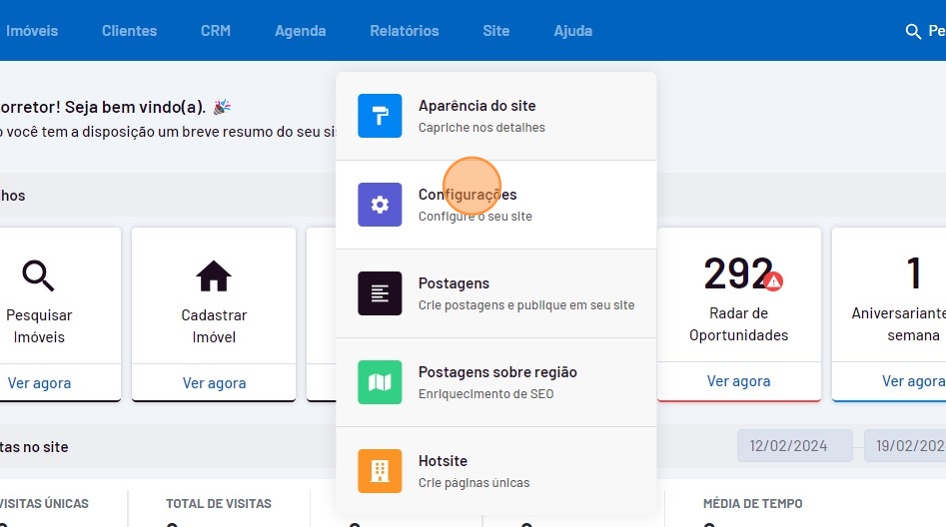The image size is (946, 527).
Task: Click the green map icon for Postagens sobre região
Action: 379,382
